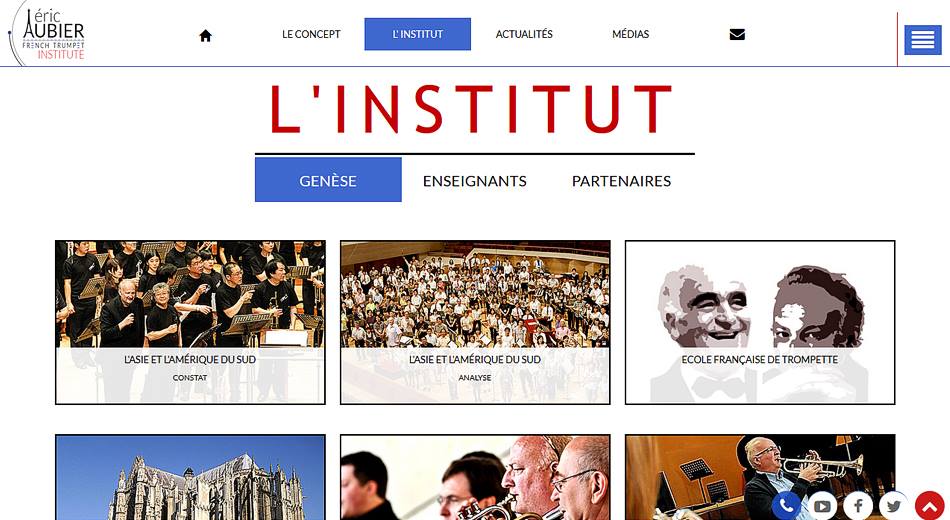Switch to the Partenaires tab

pos(621,181)
